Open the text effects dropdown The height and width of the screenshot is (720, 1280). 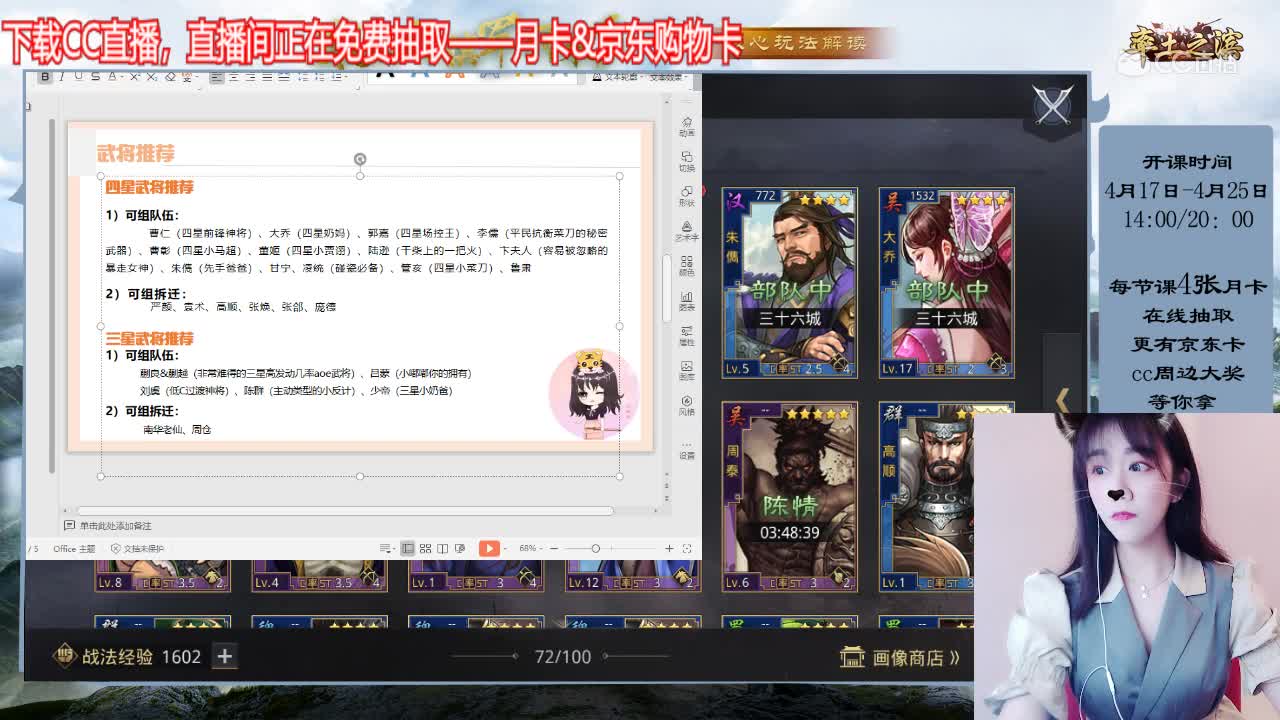point(668,77)
